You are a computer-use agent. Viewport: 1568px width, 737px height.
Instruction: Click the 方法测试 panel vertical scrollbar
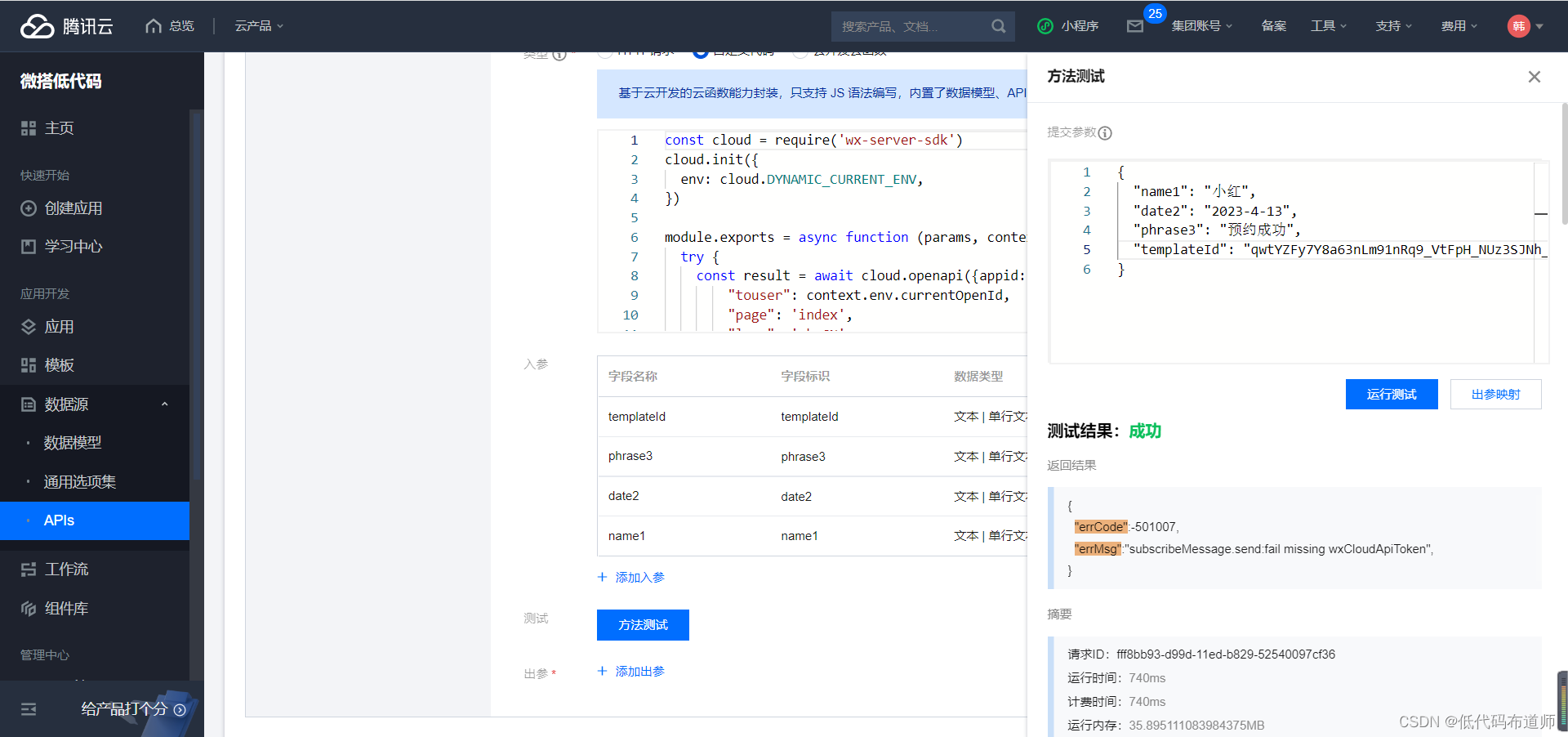point(1564,163)
